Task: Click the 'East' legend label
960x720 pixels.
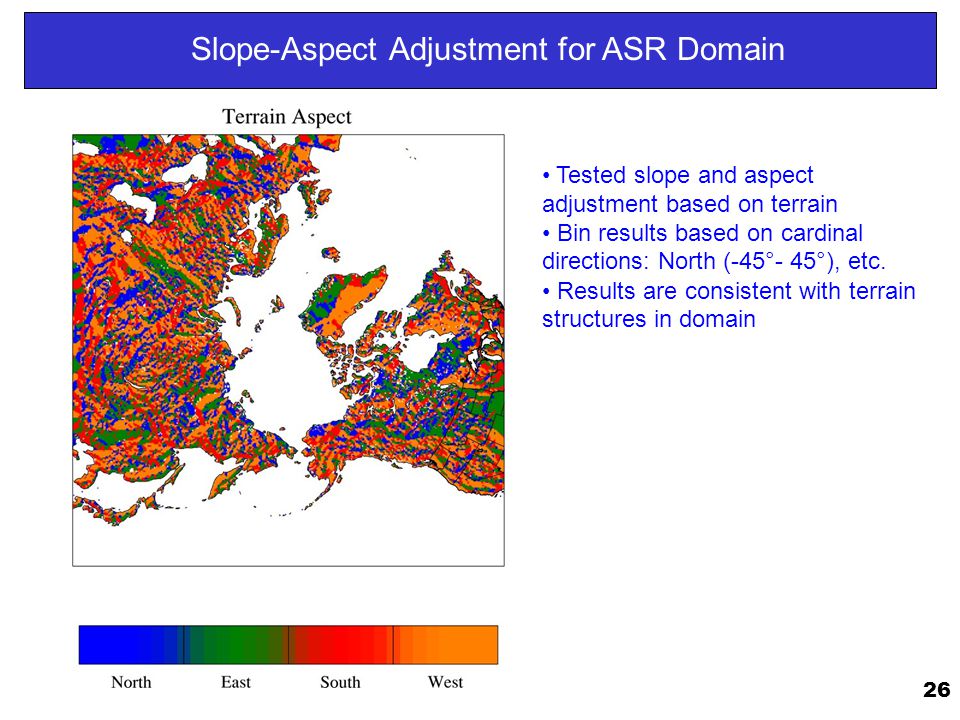Action: pyautogui.click(x=236, y=682)
